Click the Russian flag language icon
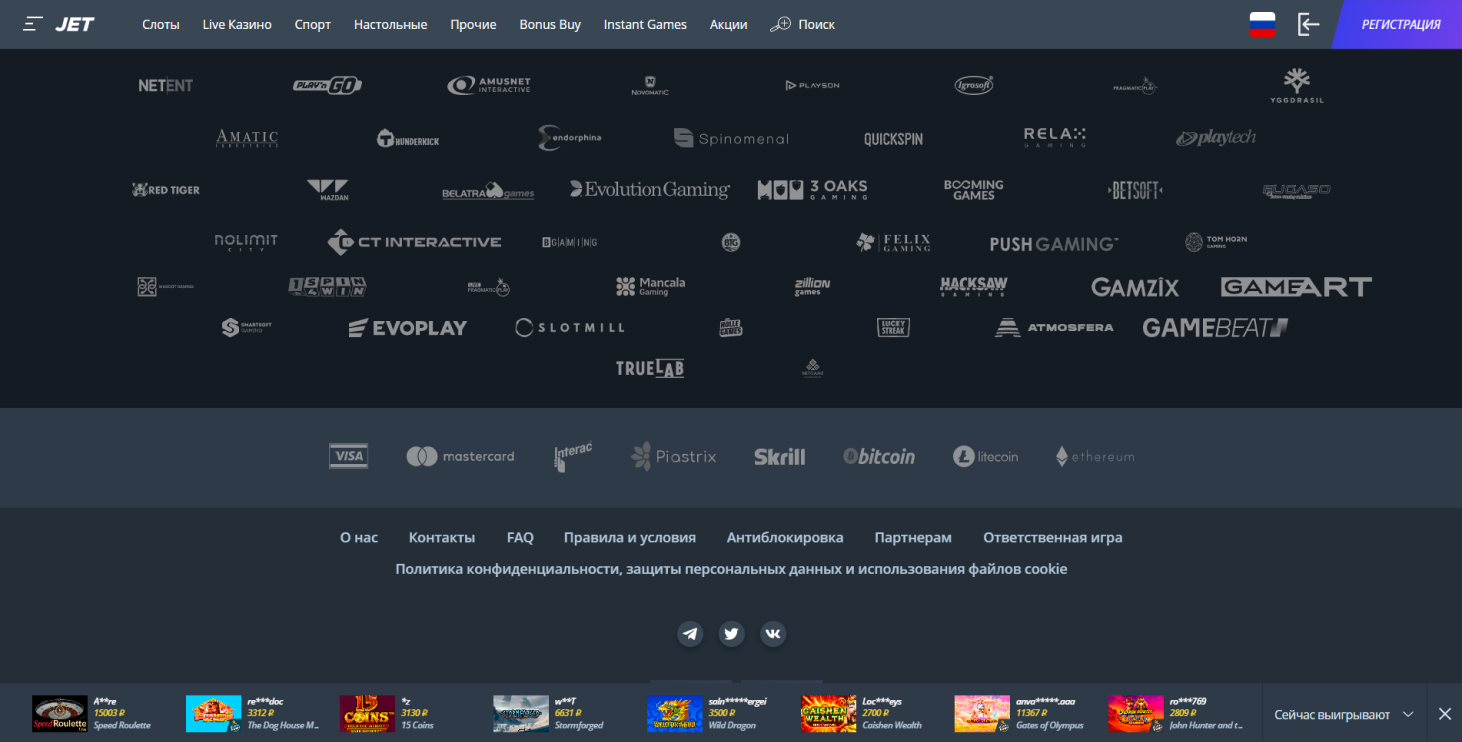Screen dimensions: 1462x742 point(1263,24)
